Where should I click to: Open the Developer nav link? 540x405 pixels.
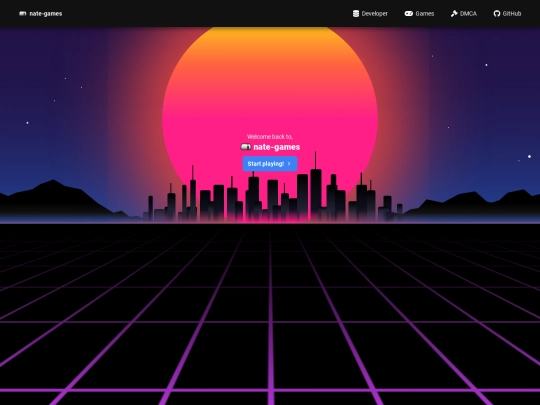coord(370,13)
